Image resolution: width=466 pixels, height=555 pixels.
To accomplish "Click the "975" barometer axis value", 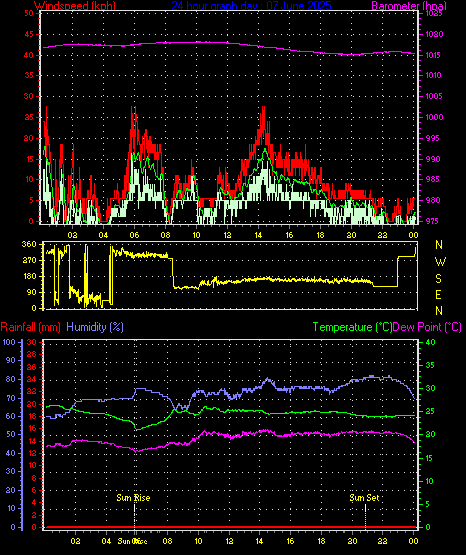I will (x=432, y=221).
